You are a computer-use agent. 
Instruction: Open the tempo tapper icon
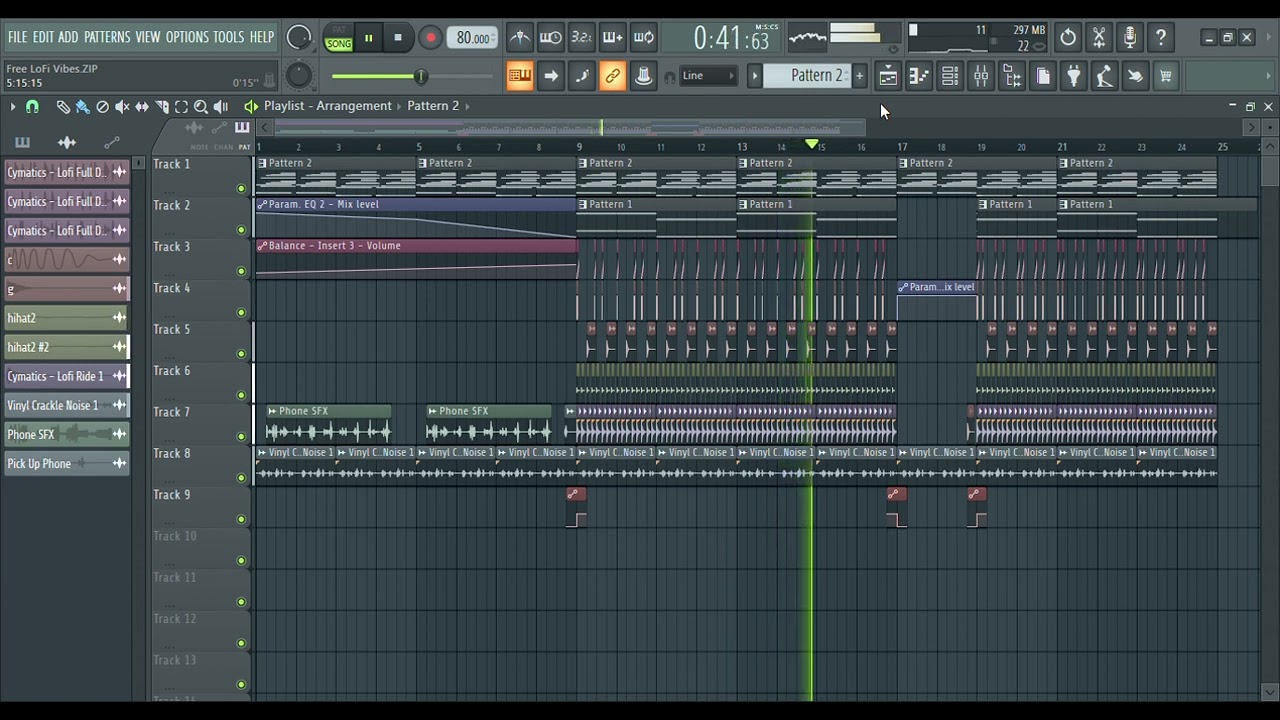1104,76
